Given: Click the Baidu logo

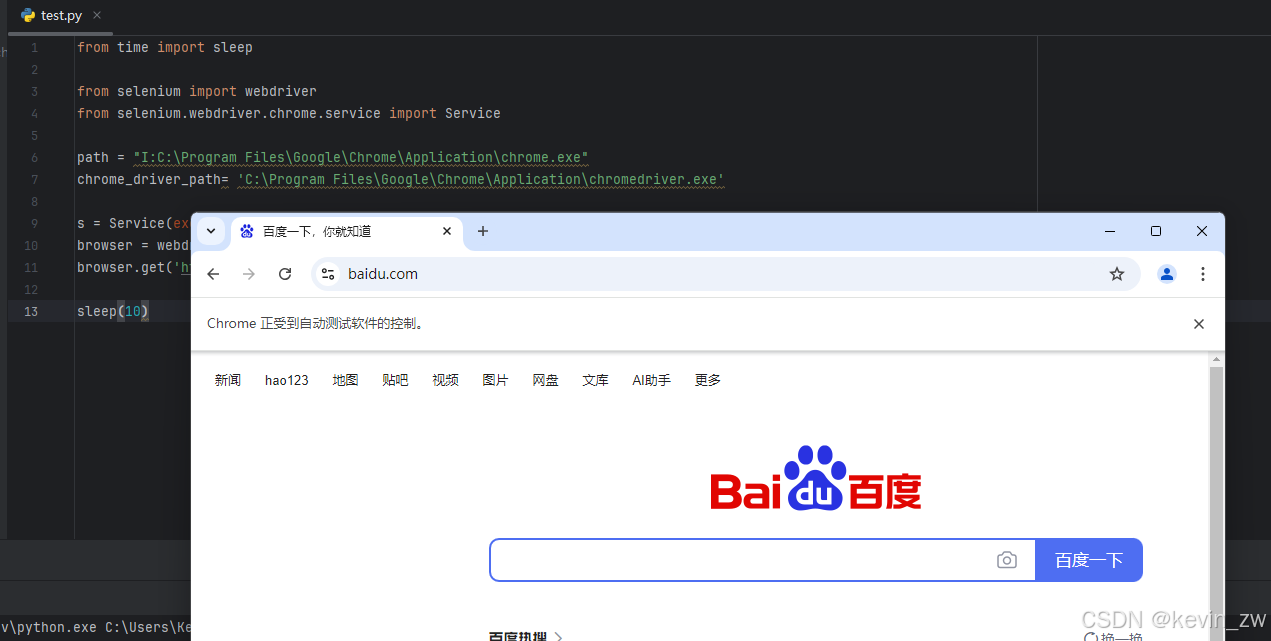Looking at the screenshot, I should click(x=816, y=478).
